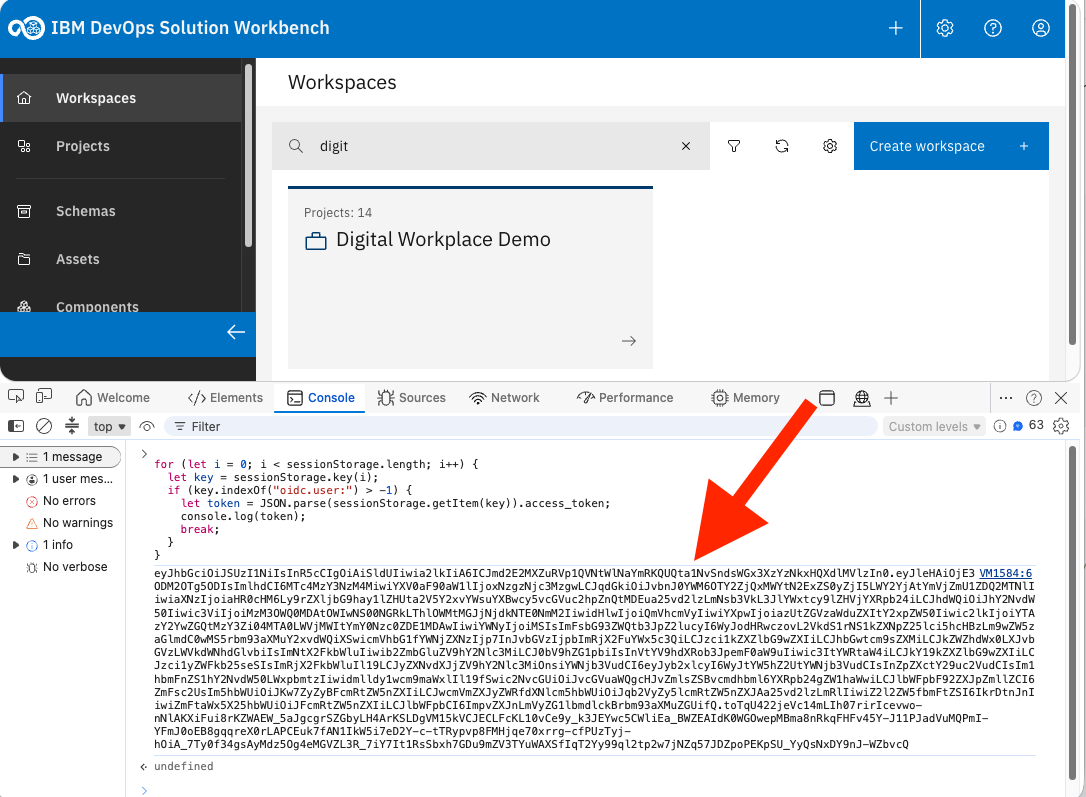
Task: Click the plus icon in the blue header
Action: click(896, 28)
